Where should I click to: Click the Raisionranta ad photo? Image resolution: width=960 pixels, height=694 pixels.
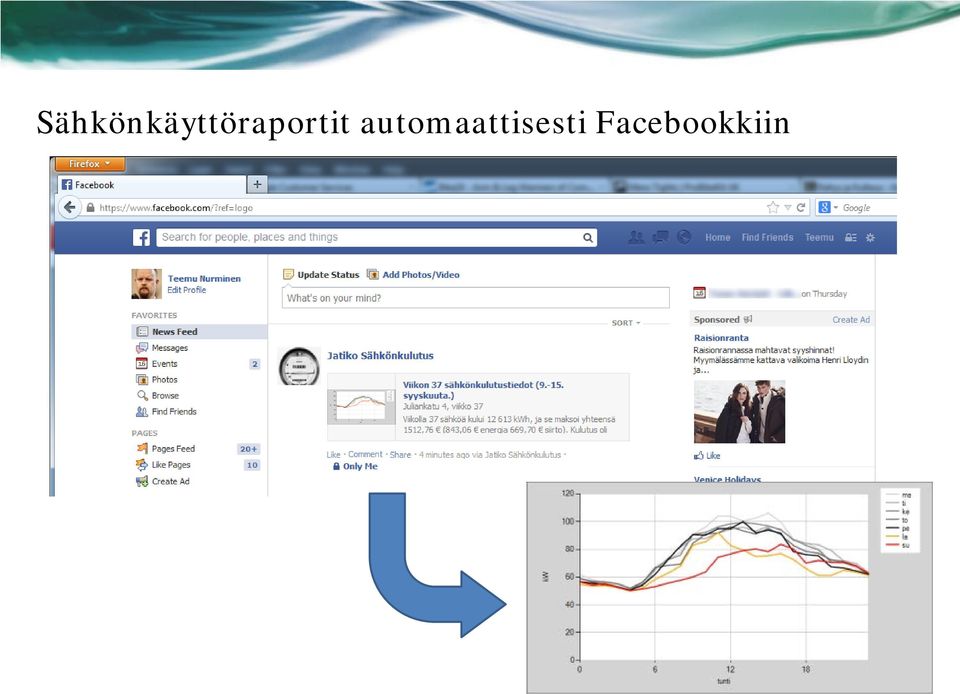pyautogui.click(x=740, y=412)
